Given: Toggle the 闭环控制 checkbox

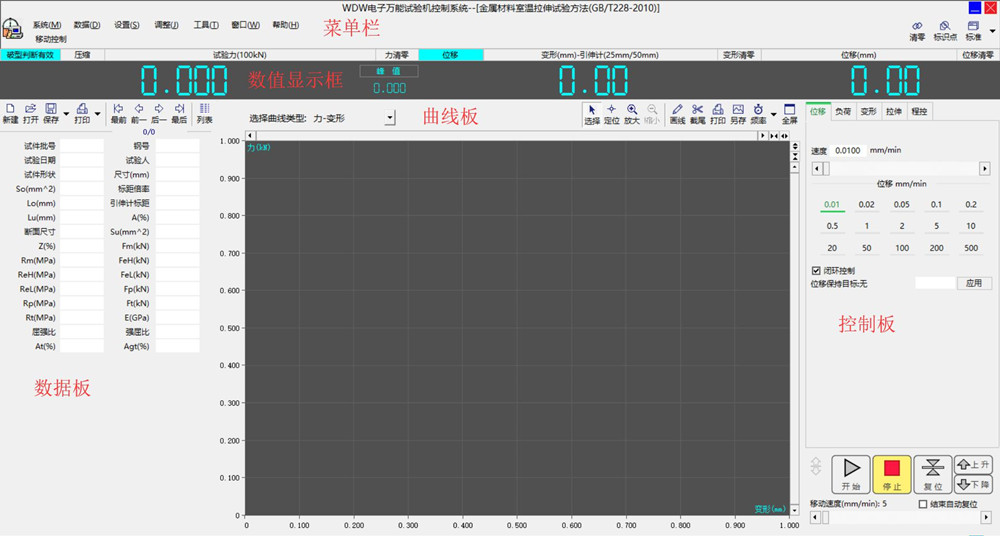Looking at the screenshot, I should tap(816, 270).
